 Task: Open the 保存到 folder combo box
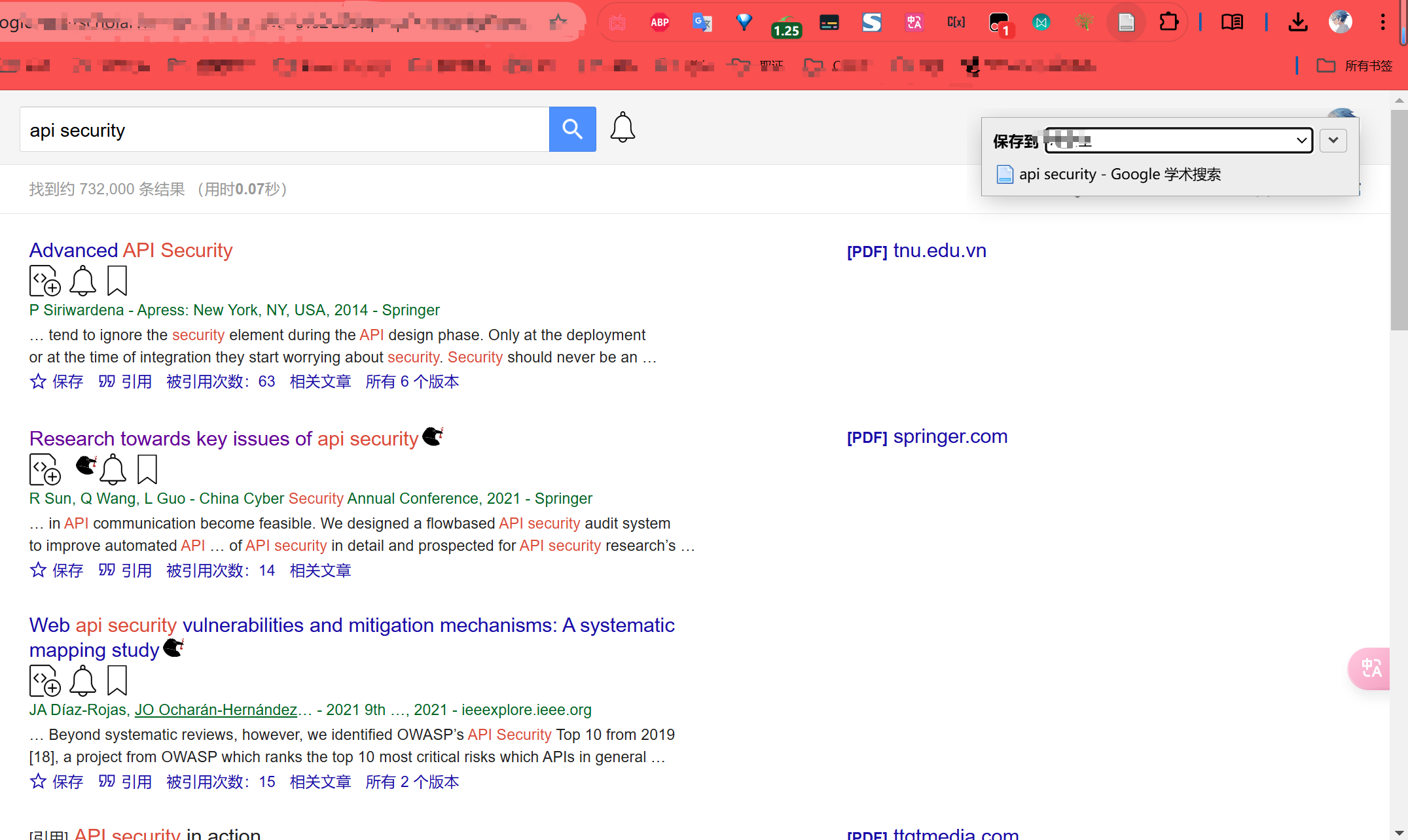[1178, 141]
